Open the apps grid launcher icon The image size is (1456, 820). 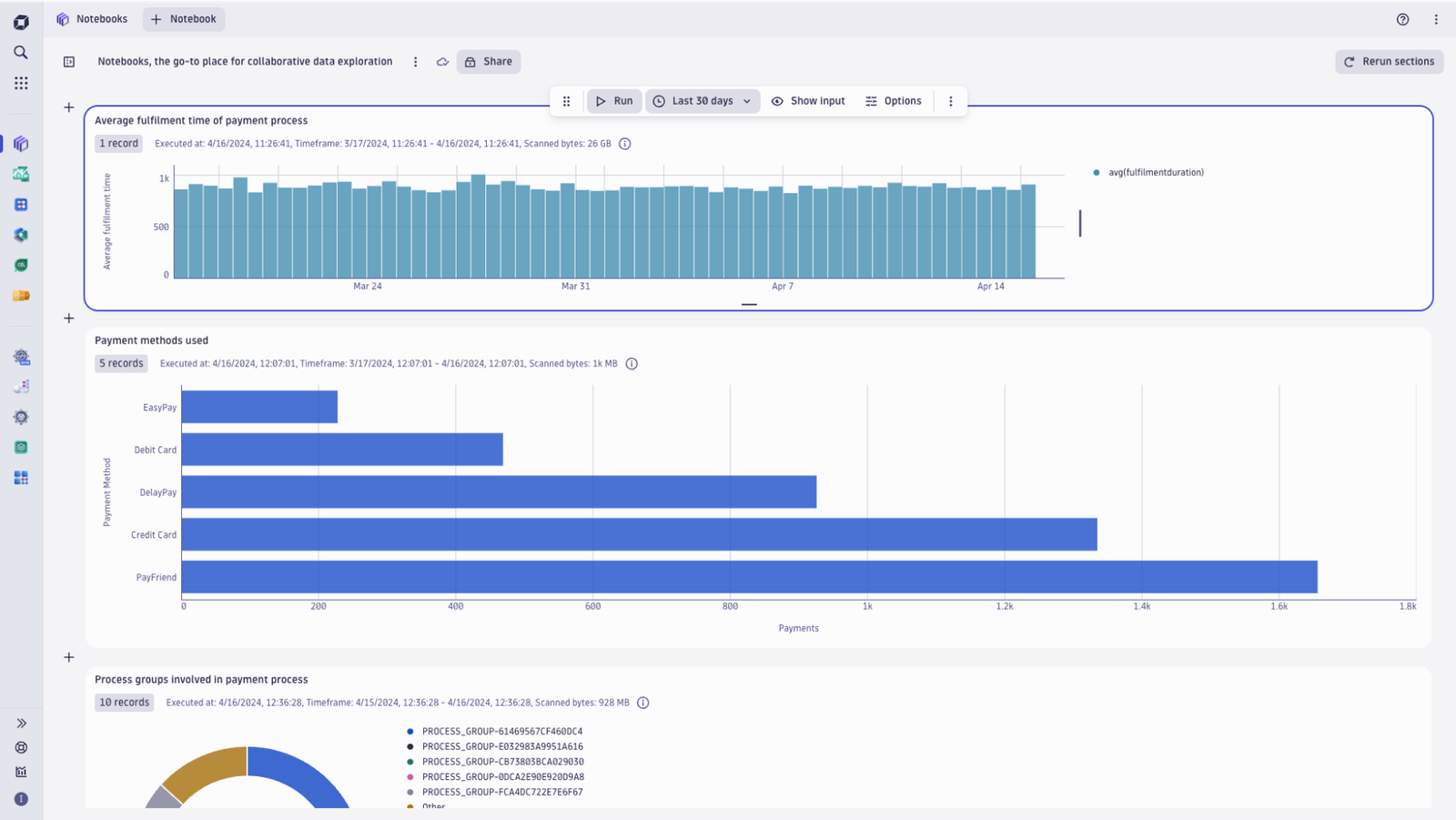pos(21,83)
